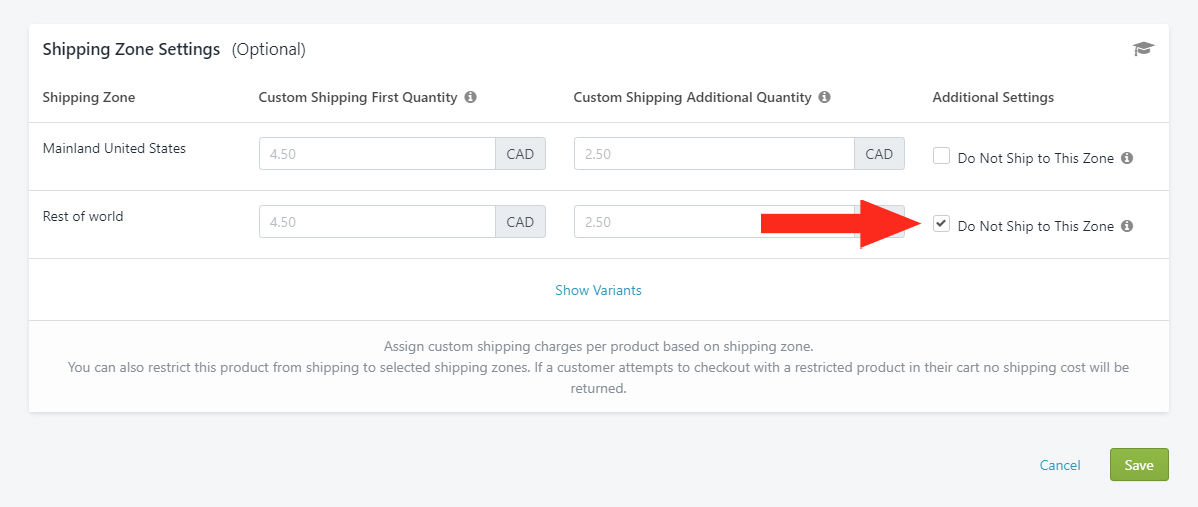The width and height of the screenshot is (1198, 507).
Task: Uncheck Do Not Ship checkbox for Rest of world
Action: pyautogui.click(x=941, y=224)
